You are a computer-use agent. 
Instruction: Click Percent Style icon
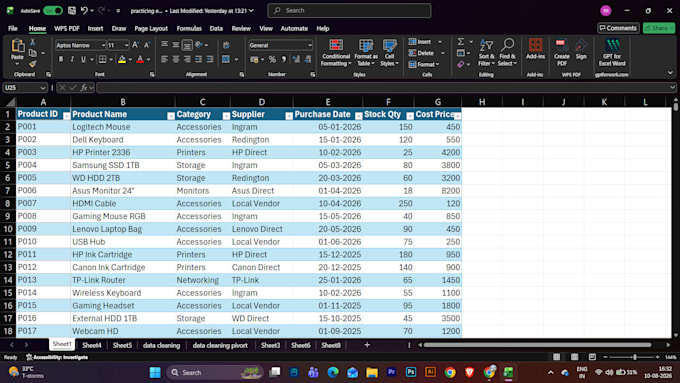[272, 59]
